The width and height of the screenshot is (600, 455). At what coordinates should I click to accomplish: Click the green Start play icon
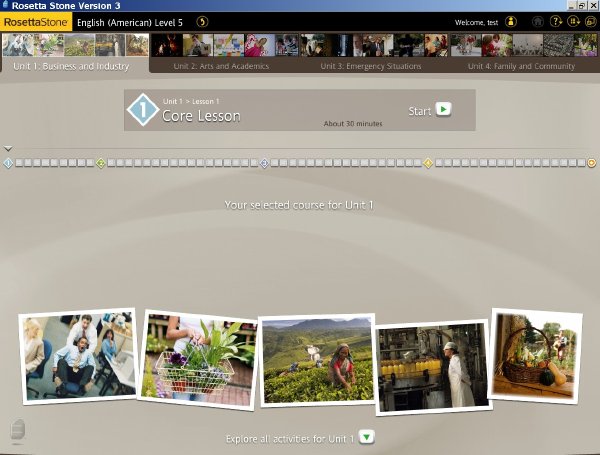click(443, 109)
